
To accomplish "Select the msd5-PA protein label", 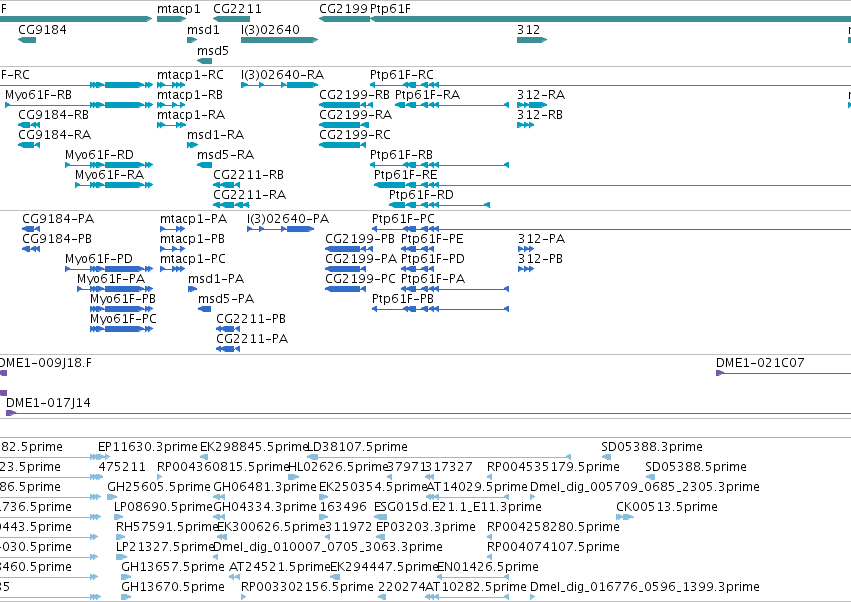I will coord(226,300).
